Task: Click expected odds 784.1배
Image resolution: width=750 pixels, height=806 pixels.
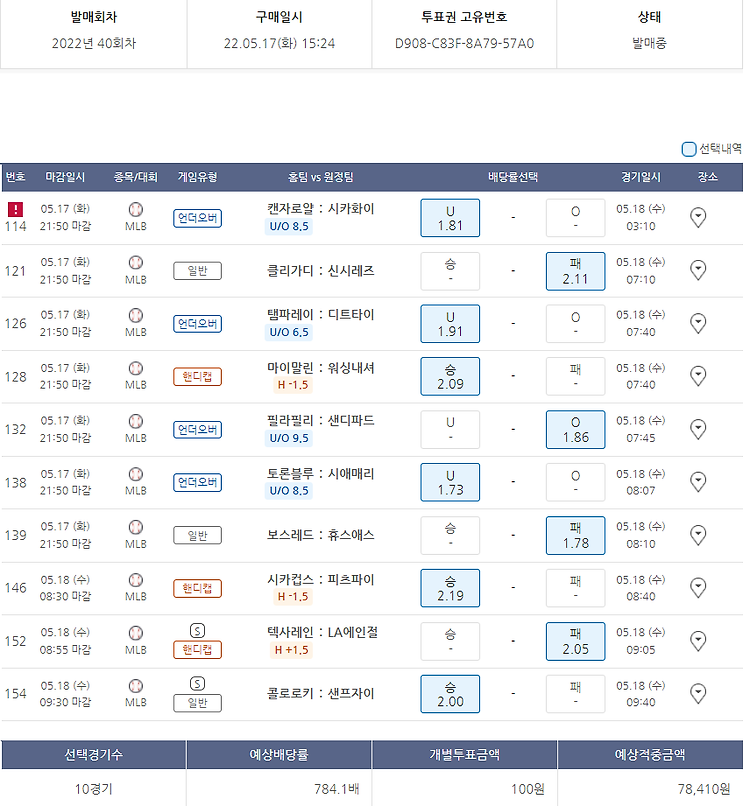Action: pos(337,789)
